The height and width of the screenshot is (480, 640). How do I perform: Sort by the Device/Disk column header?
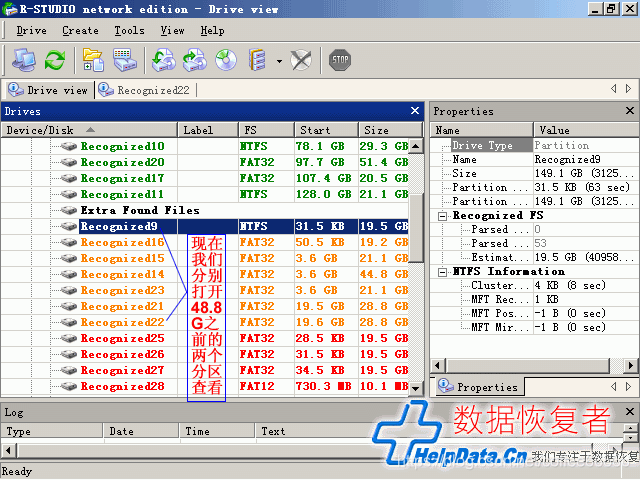coord(89,130)
